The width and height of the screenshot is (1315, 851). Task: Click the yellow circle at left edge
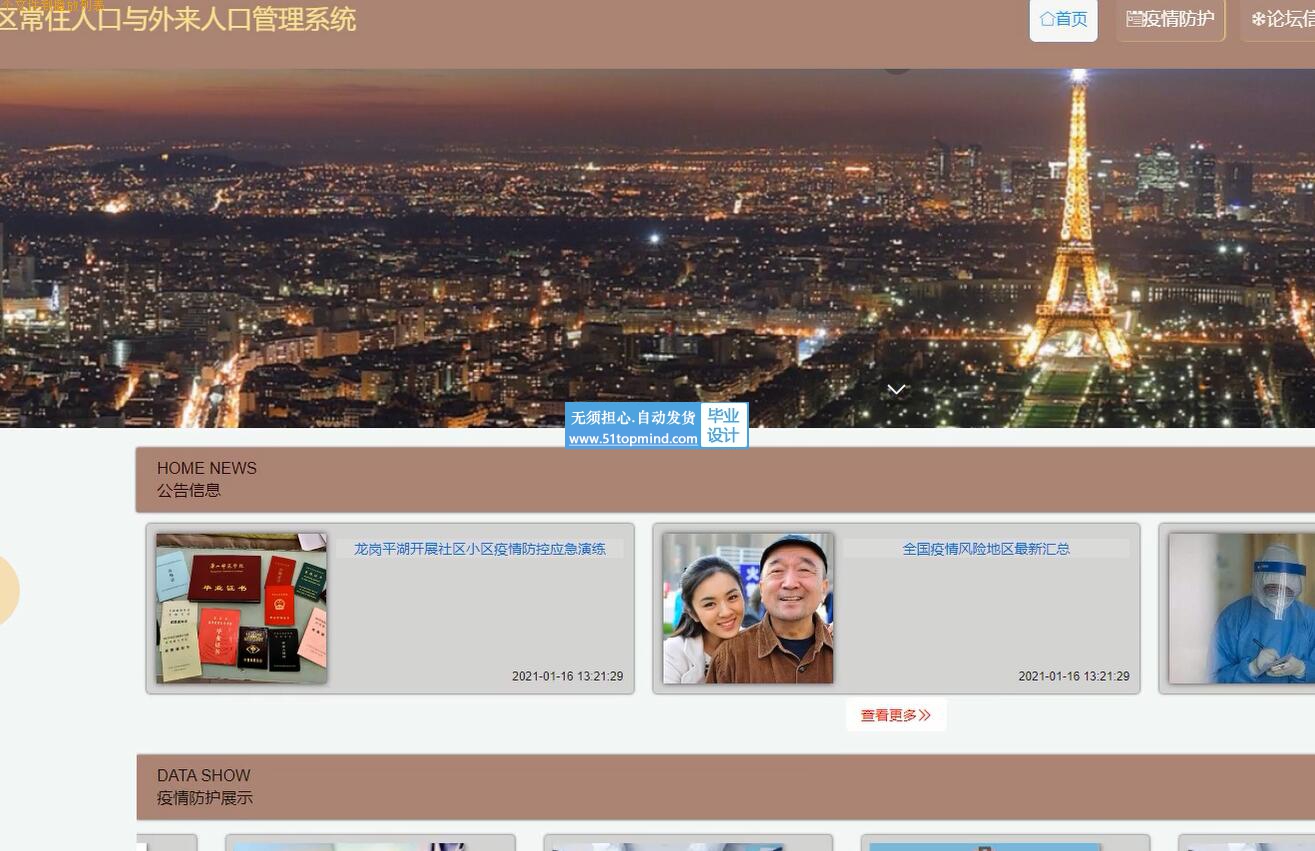click(8, 591)
